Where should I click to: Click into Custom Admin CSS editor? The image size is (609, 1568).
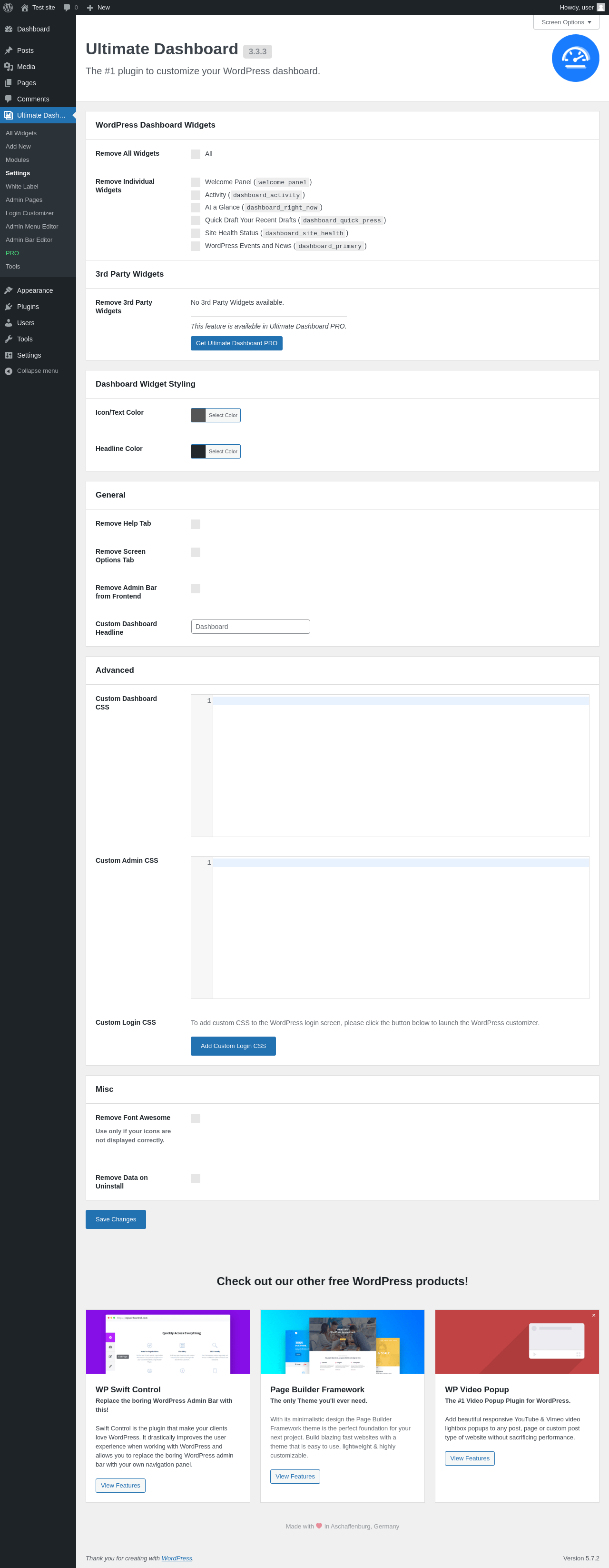390,928
